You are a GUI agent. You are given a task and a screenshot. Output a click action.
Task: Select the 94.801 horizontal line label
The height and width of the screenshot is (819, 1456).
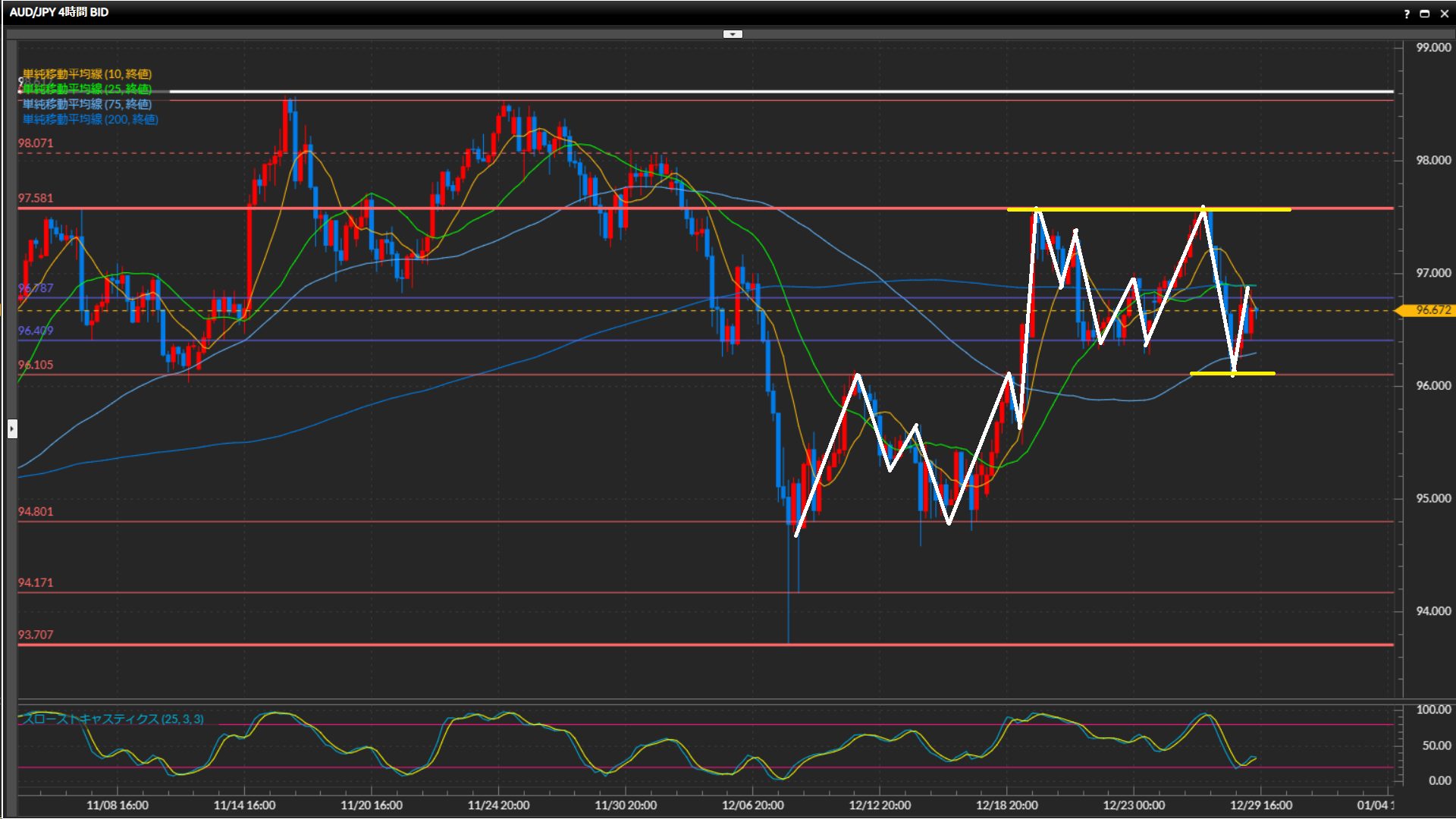pyautogui.click(x=36, y=512)
